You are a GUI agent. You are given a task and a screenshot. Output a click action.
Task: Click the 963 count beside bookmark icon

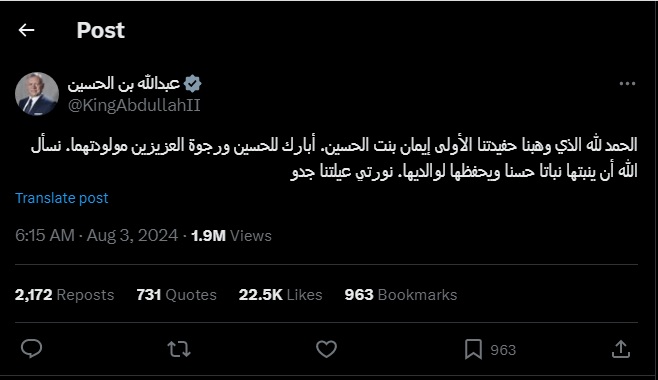pos(503,350)
